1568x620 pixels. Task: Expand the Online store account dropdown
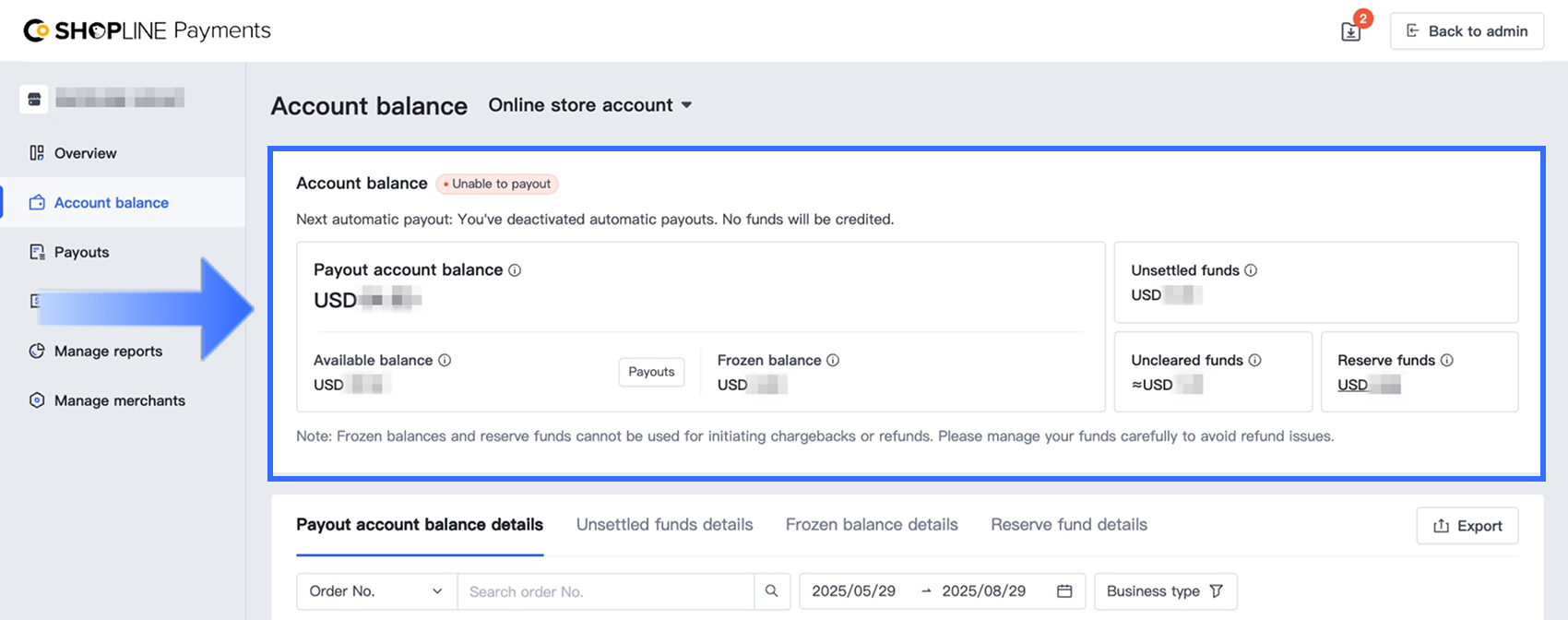(590, 105)
